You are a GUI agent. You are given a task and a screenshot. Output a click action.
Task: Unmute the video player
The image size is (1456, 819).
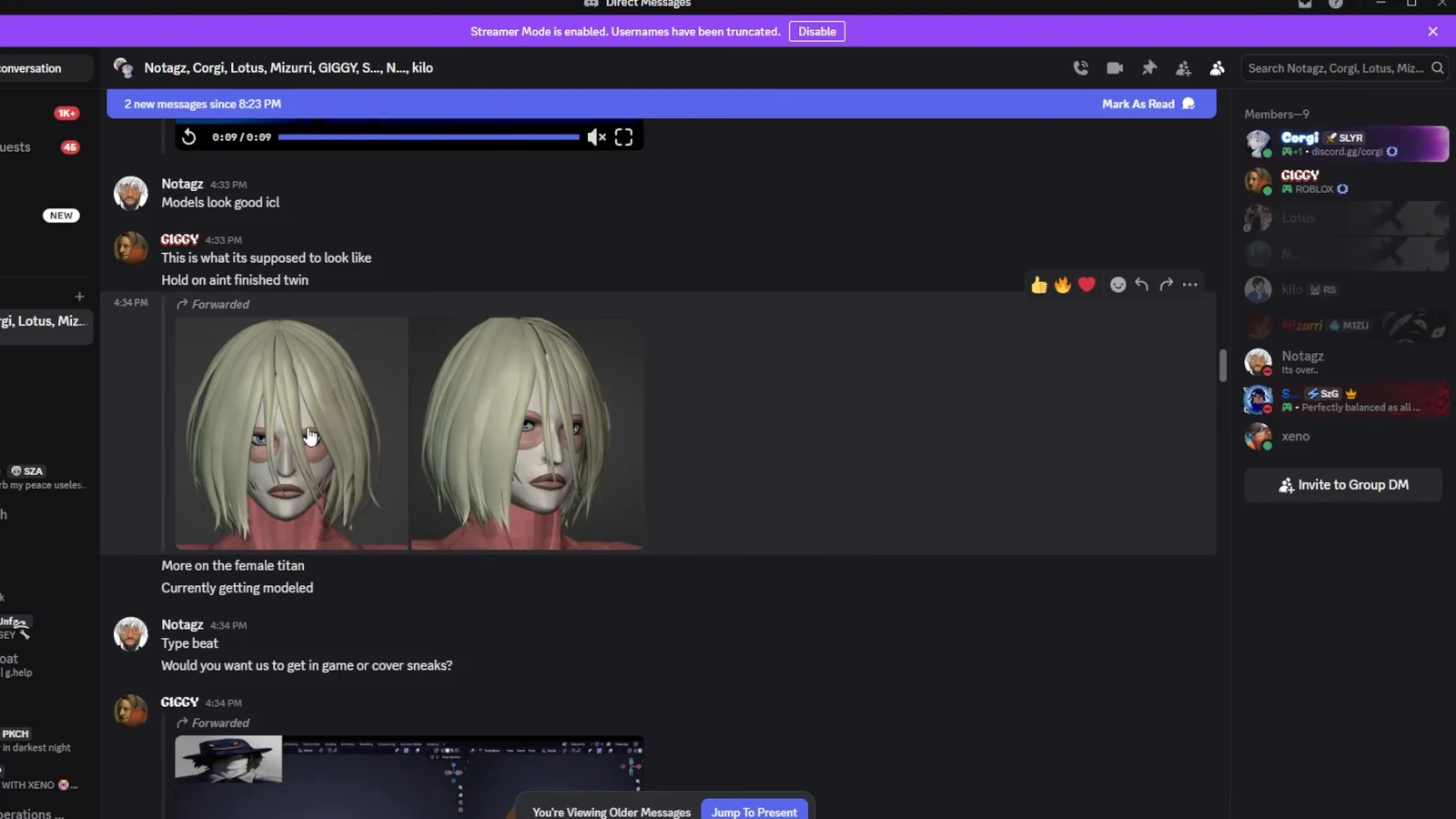pos(596,137)
